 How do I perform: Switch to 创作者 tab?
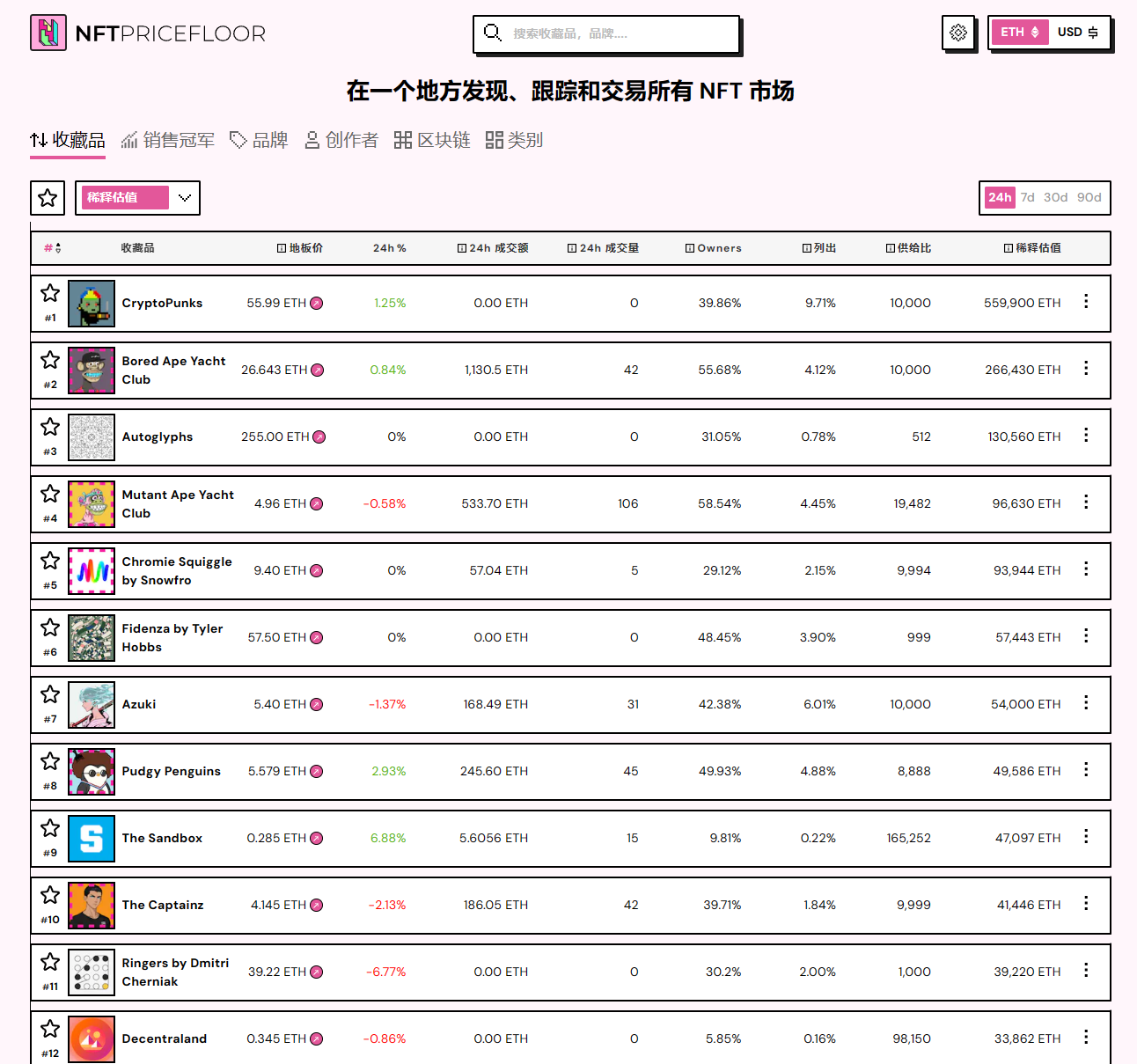341,140
